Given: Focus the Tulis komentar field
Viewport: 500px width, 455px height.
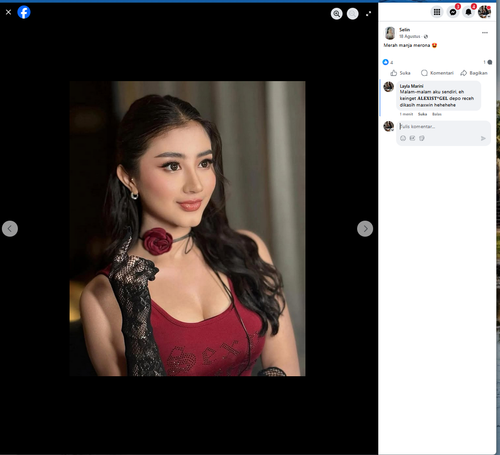Looking at the screenshot, I should [x=443, y=127].
